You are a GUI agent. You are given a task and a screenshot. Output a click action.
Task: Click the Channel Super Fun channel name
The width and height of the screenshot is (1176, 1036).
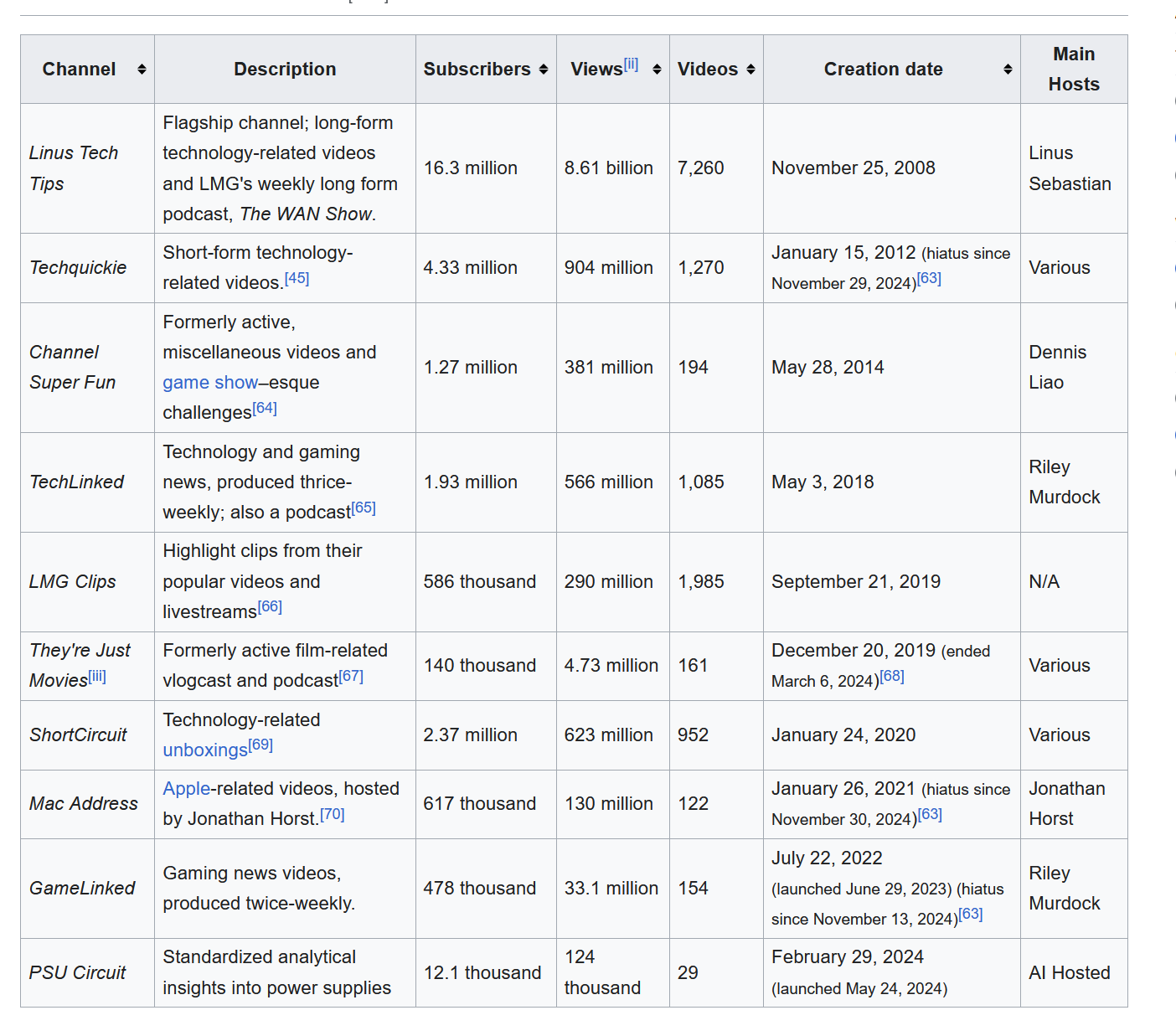click(72, 368)
